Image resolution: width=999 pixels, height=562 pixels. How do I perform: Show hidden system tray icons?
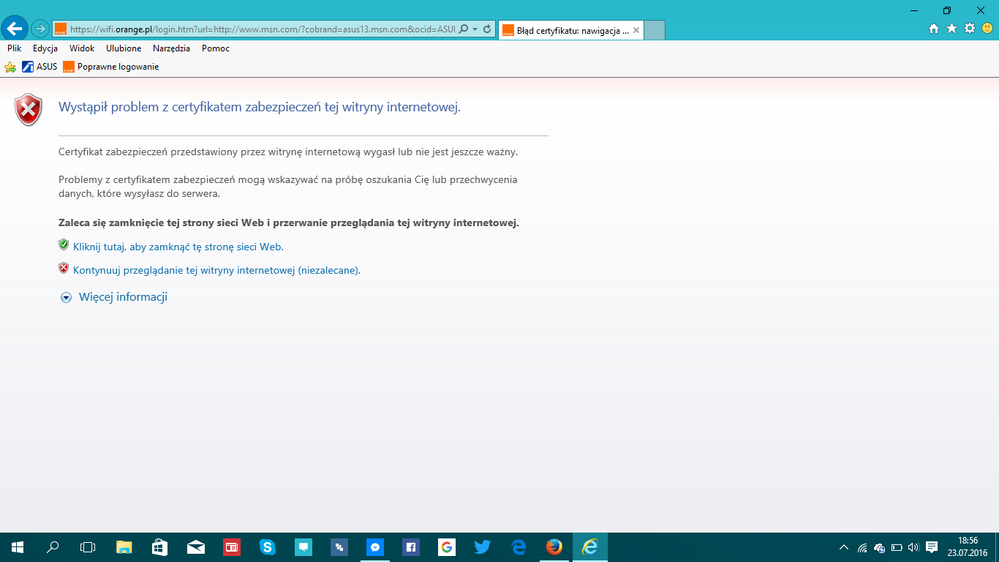coord(844,548)
